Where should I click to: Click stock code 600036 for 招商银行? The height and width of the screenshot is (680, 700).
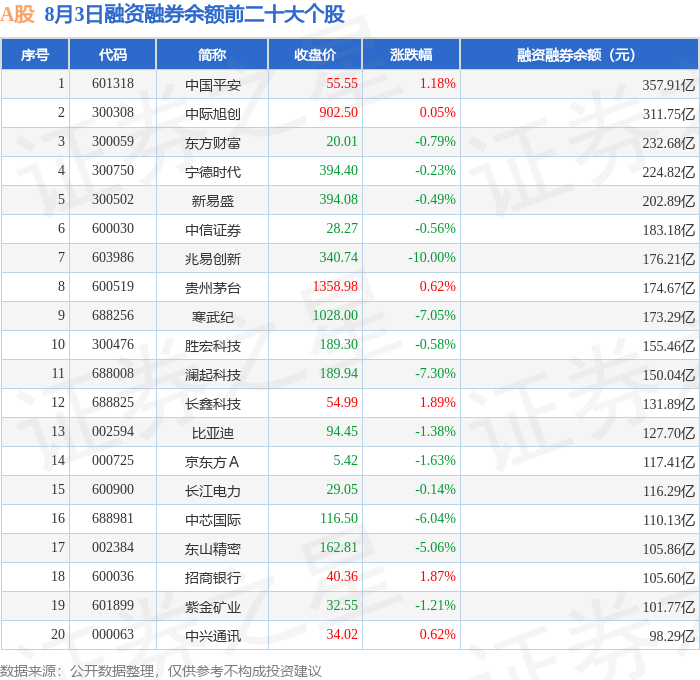tap(113, 576)
